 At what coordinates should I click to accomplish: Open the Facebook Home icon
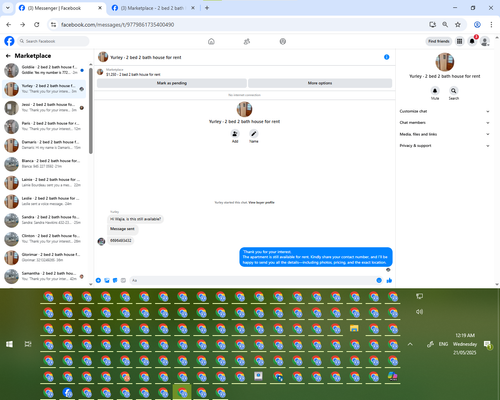[x=211, y=41]
